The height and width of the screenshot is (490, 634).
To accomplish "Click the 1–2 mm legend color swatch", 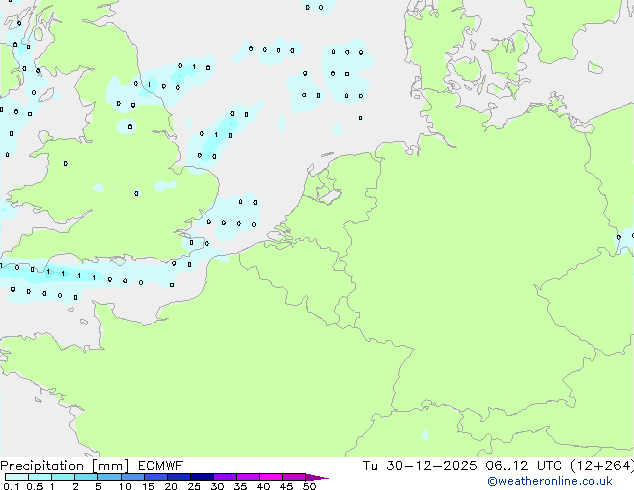I will (63, 477).
